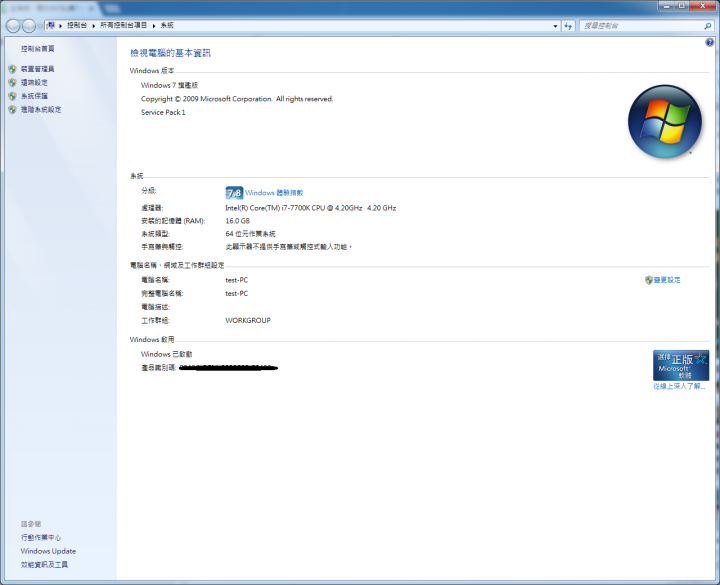Click the 64 位元作業系統 system type value

(x=250, y=234)
